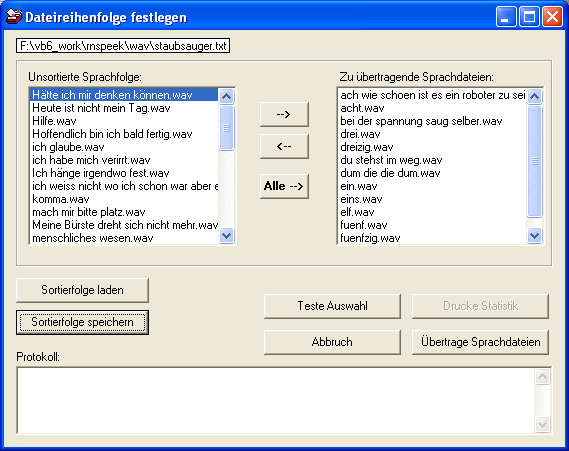Click down arrow of unsorted list scrollbar
This screenshot has height=451, width=569.
tap(227, 236)
